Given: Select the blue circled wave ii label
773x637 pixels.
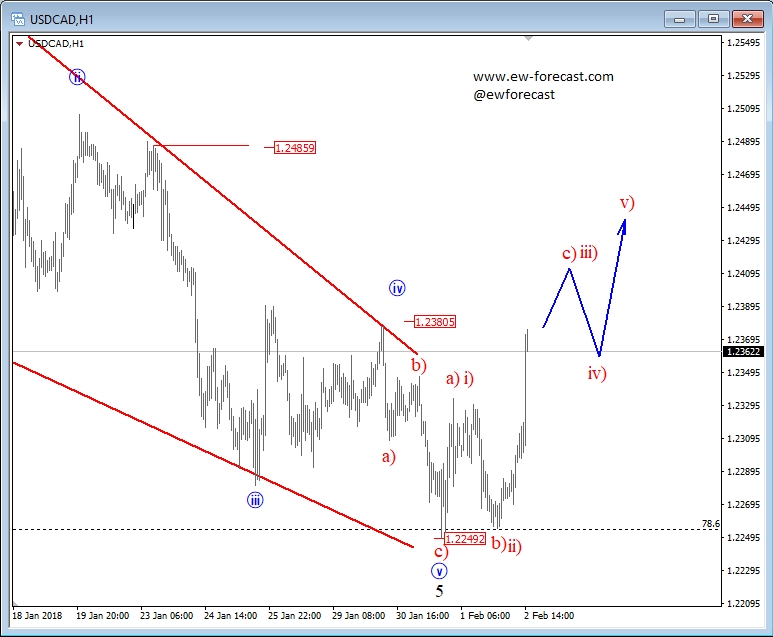Looking at the screenshot, I should point(77,77).
